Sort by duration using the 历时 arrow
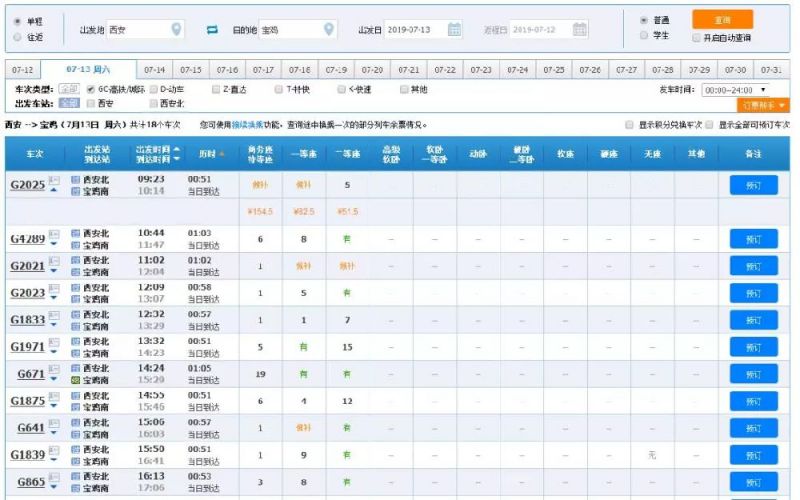800x500 pixels. pyautogui.click(x=222, y=154)
